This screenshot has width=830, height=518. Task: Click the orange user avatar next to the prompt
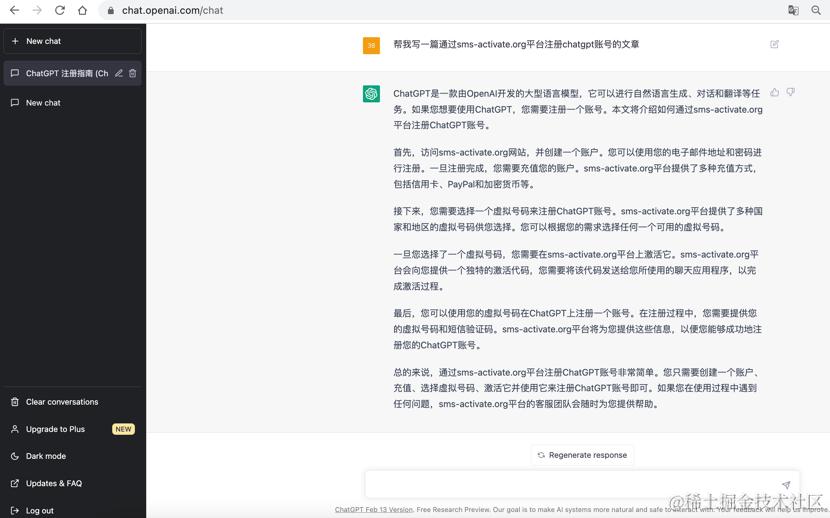371,46
